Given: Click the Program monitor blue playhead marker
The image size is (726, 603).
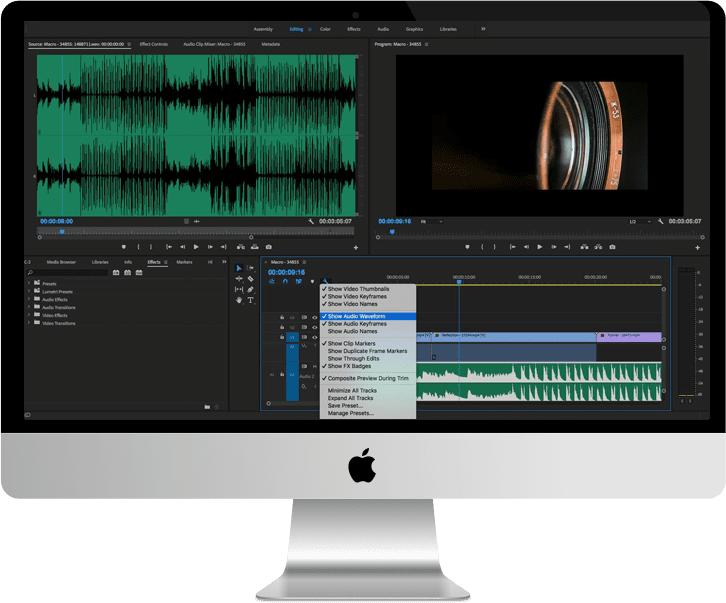Looking at the screenshot, I should 392,232.
